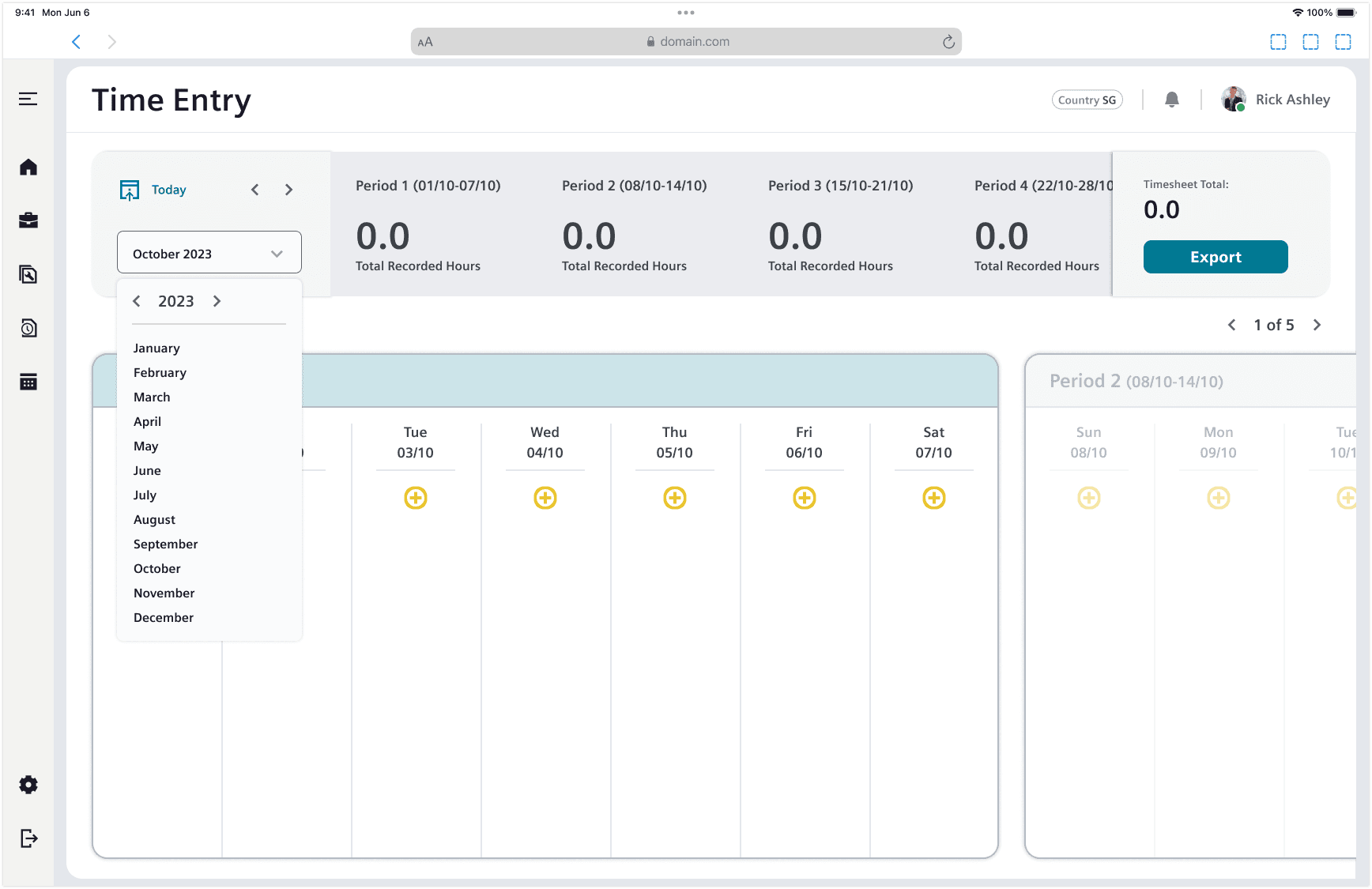
Task: Add time entry for Sat 07/10
Action: click(934, 498)
